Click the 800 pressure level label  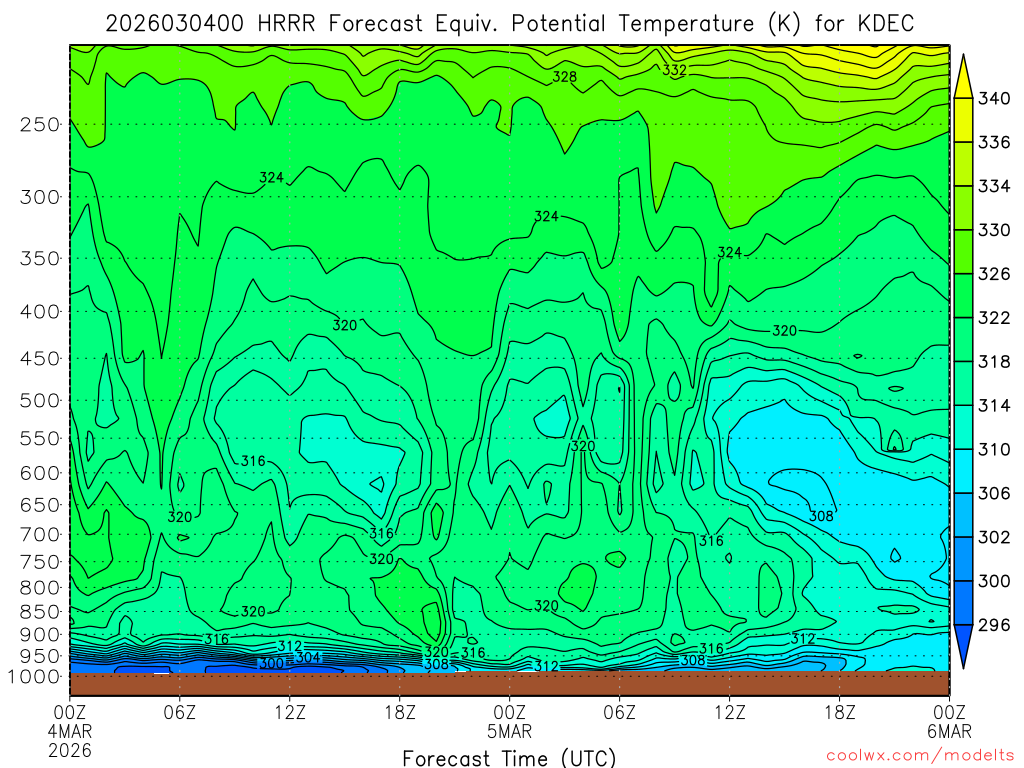coord(40,587)
